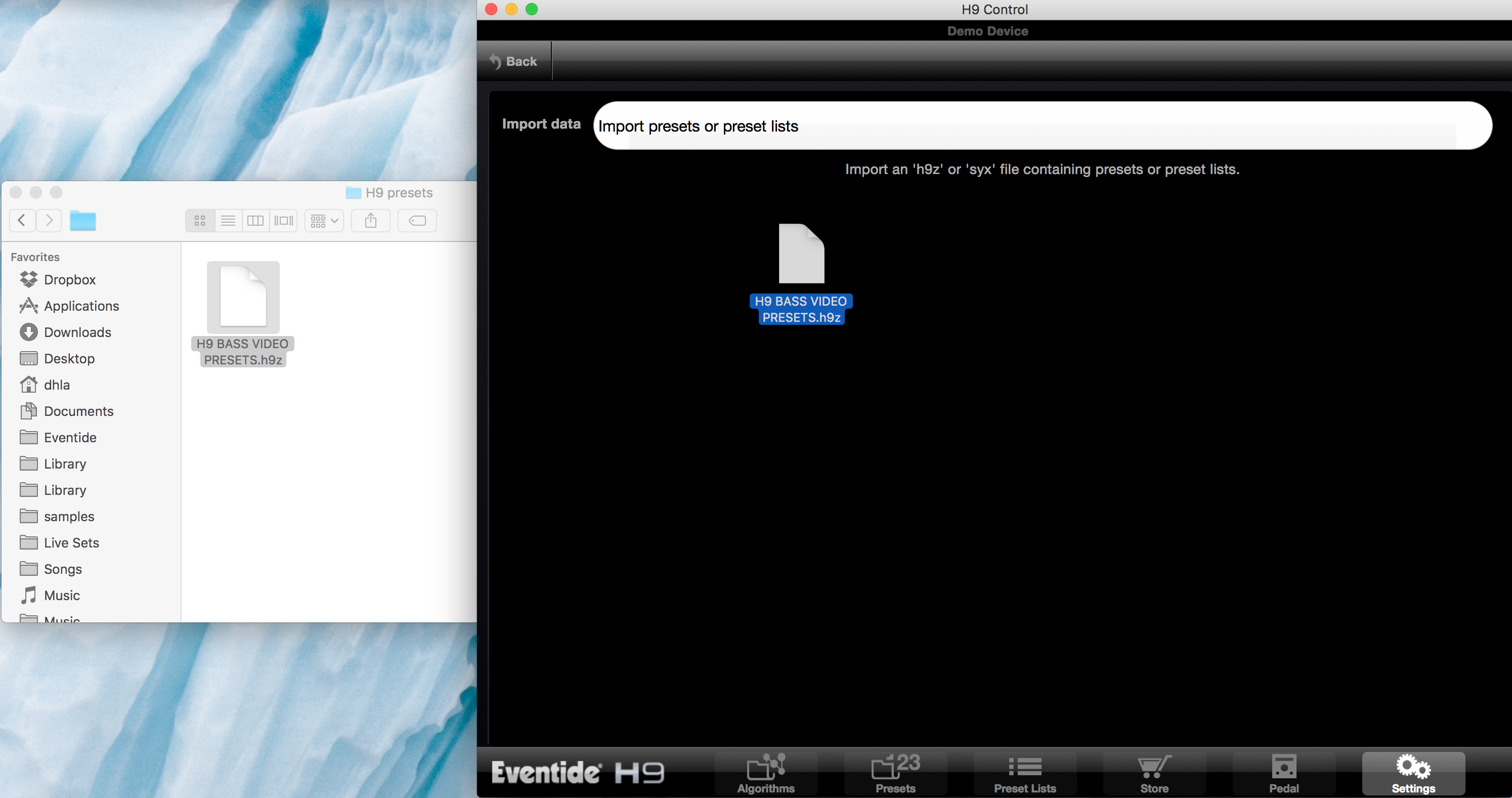Click the Demo Device label
1512x798 pixels.
click(x=988, y=31)
